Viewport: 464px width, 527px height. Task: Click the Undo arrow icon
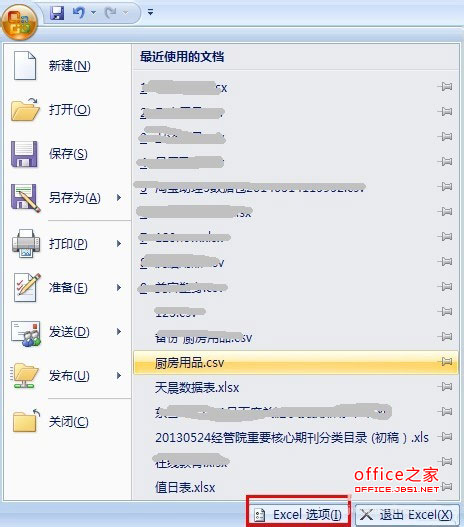(x=79, y=13)
